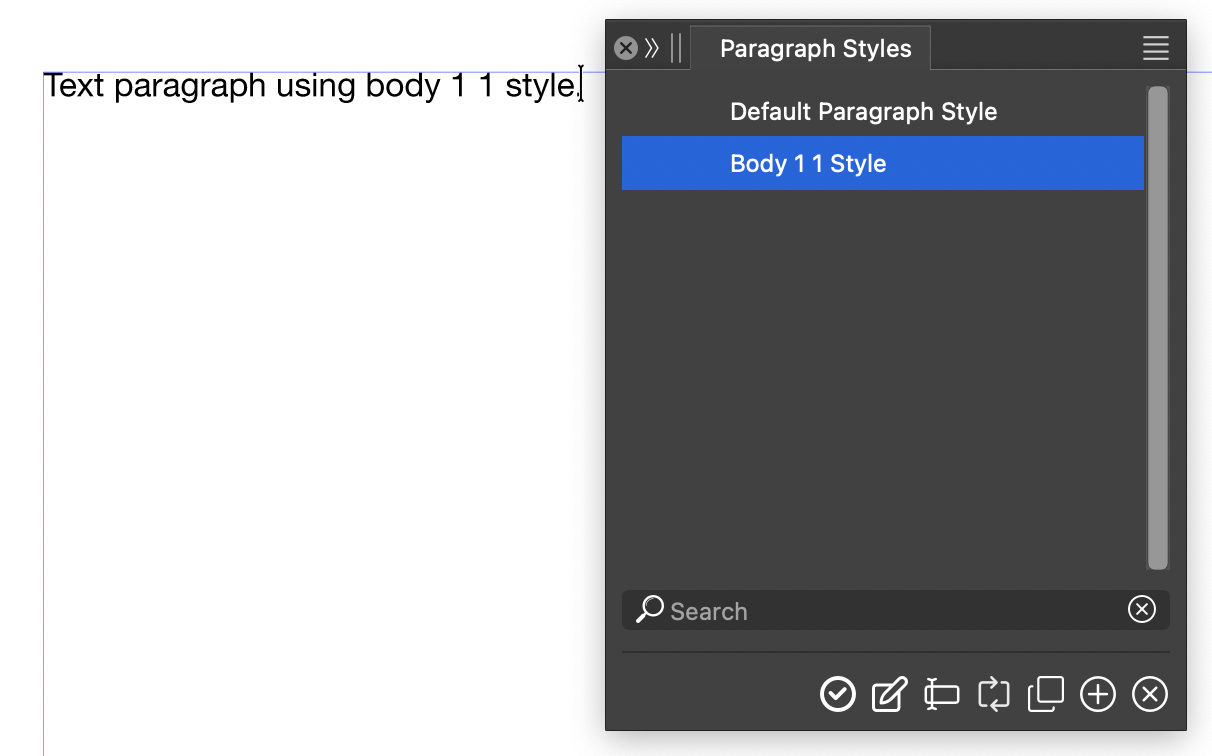Add a new paragraph style

[x=1098, y=694]
